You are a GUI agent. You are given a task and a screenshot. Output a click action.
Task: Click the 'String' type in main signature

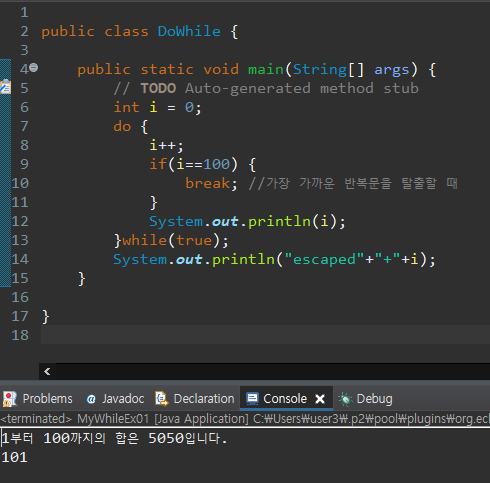pos(320,69)
